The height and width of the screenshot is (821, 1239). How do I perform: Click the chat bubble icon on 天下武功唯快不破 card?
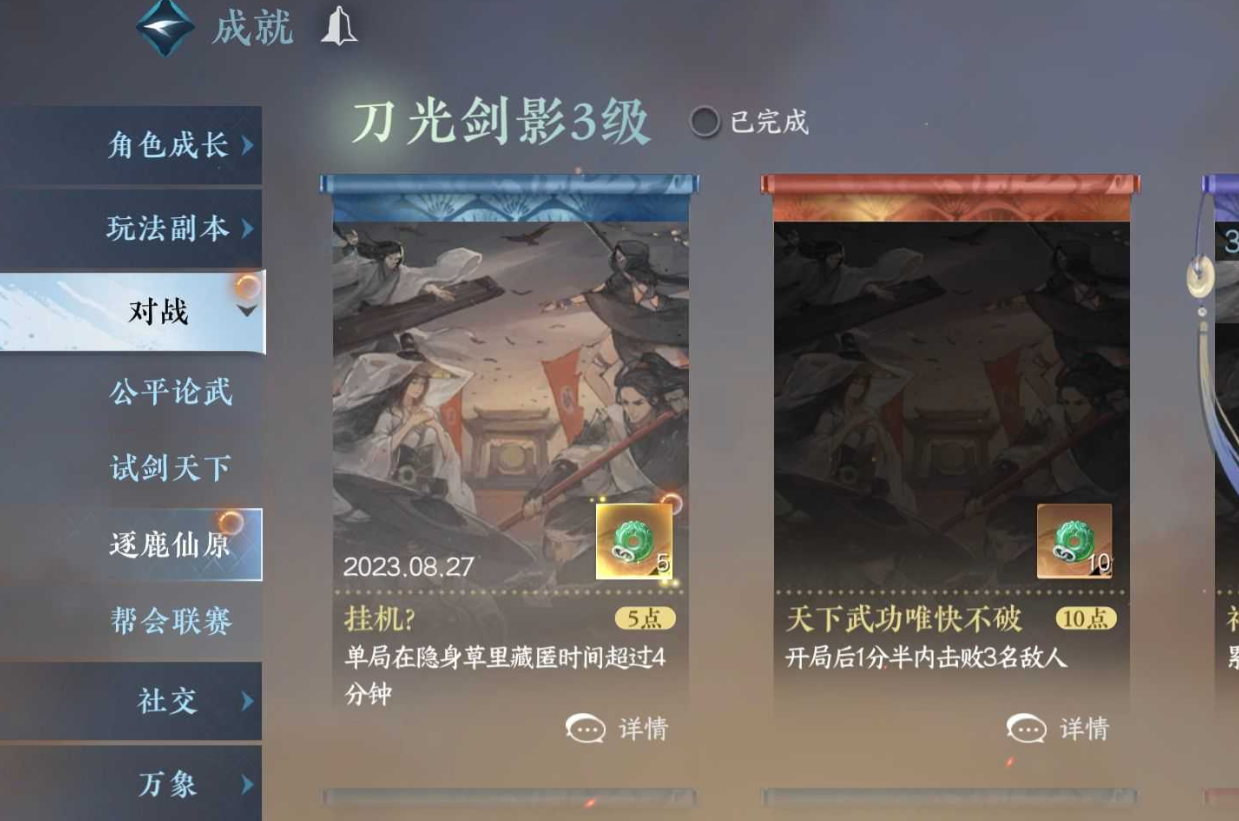pos(1027,729)
